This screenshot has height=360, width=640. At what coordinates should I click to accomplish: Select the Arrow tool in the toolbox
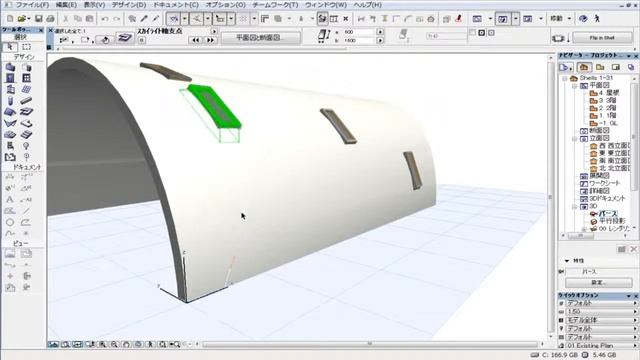(9, 47)
